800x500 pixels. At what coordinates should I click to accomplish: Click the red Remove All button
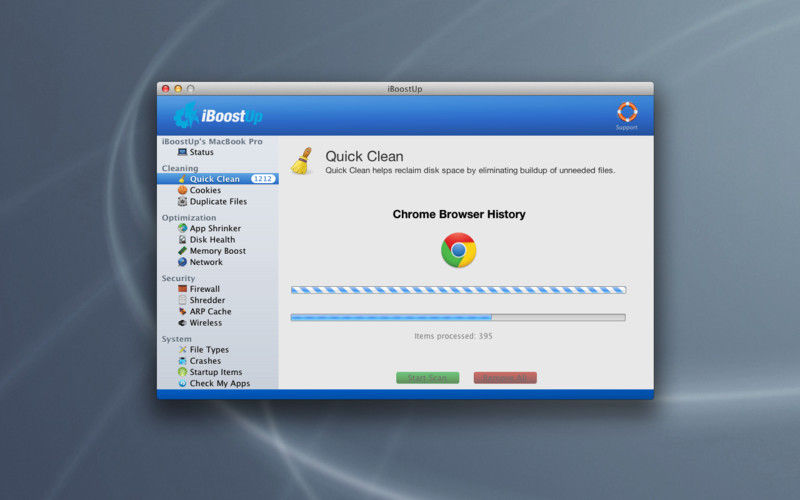click(x=505, y=378)
